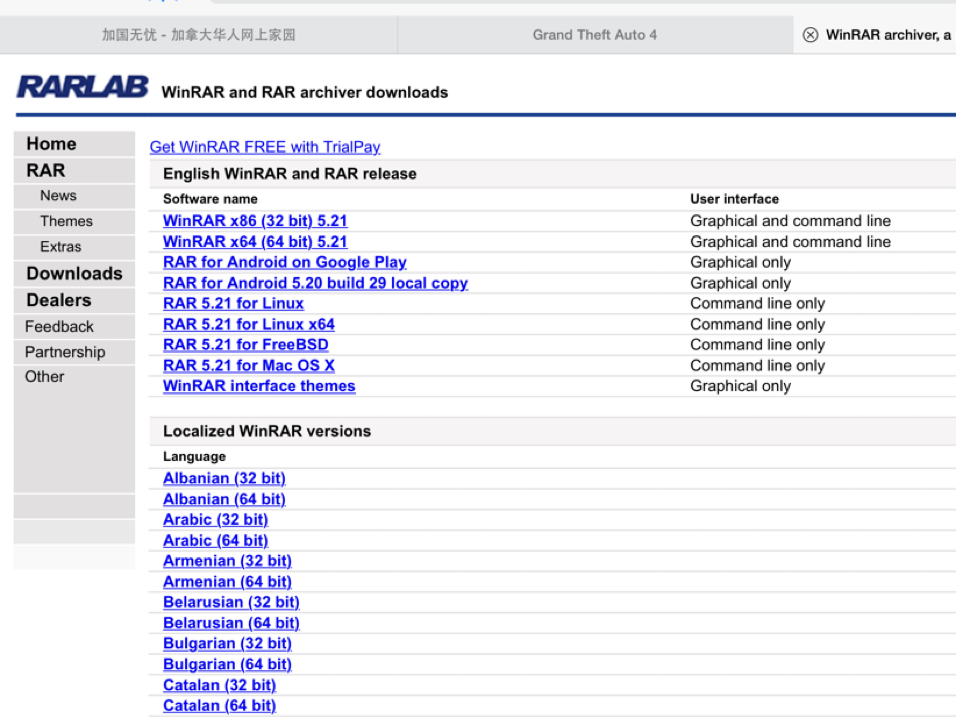Download Belarusian (32 bit) version

pos(231,602)
